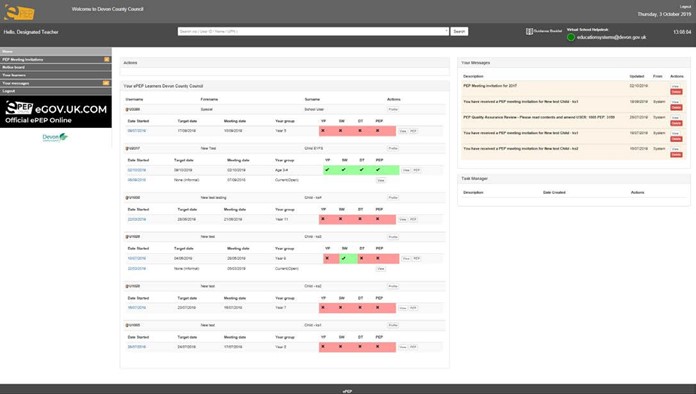Click PDF button on Year 2 PEP row
Image resolution: width=696 pixels, height=394 pixels.
pos(413,347)
